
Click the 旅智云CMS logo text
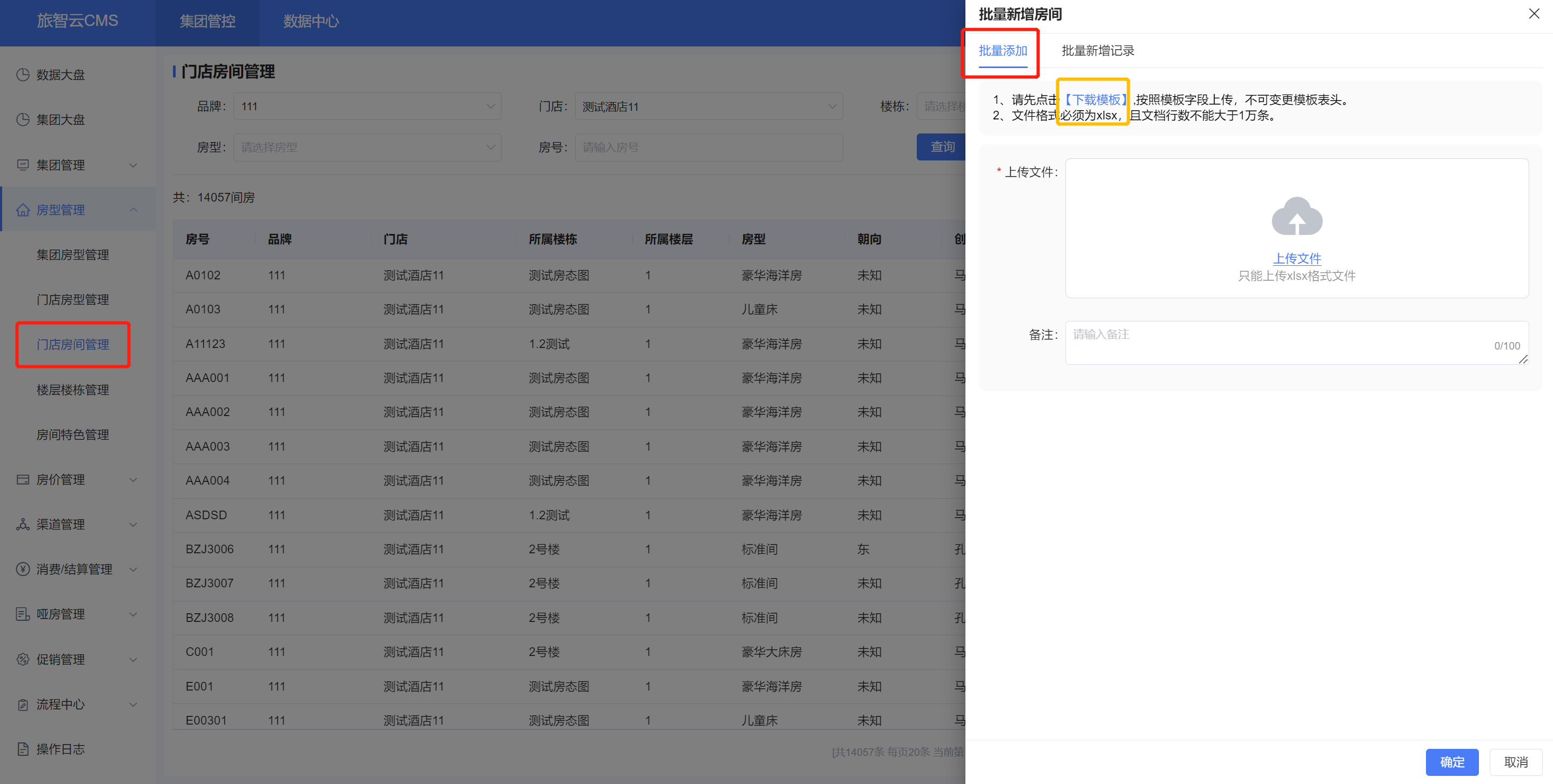click(77, 21)
